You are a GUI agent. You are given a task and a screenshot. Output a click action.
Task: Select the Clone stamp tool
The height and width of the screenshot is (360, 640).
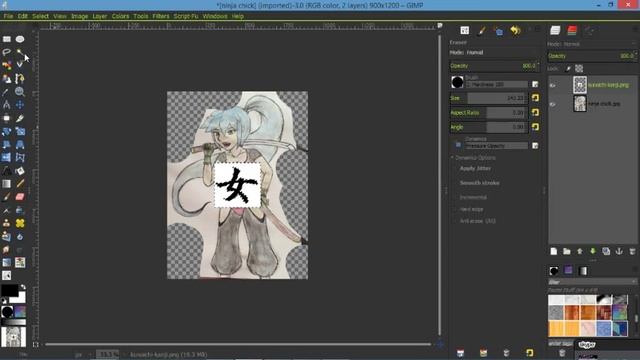point(7,223)
